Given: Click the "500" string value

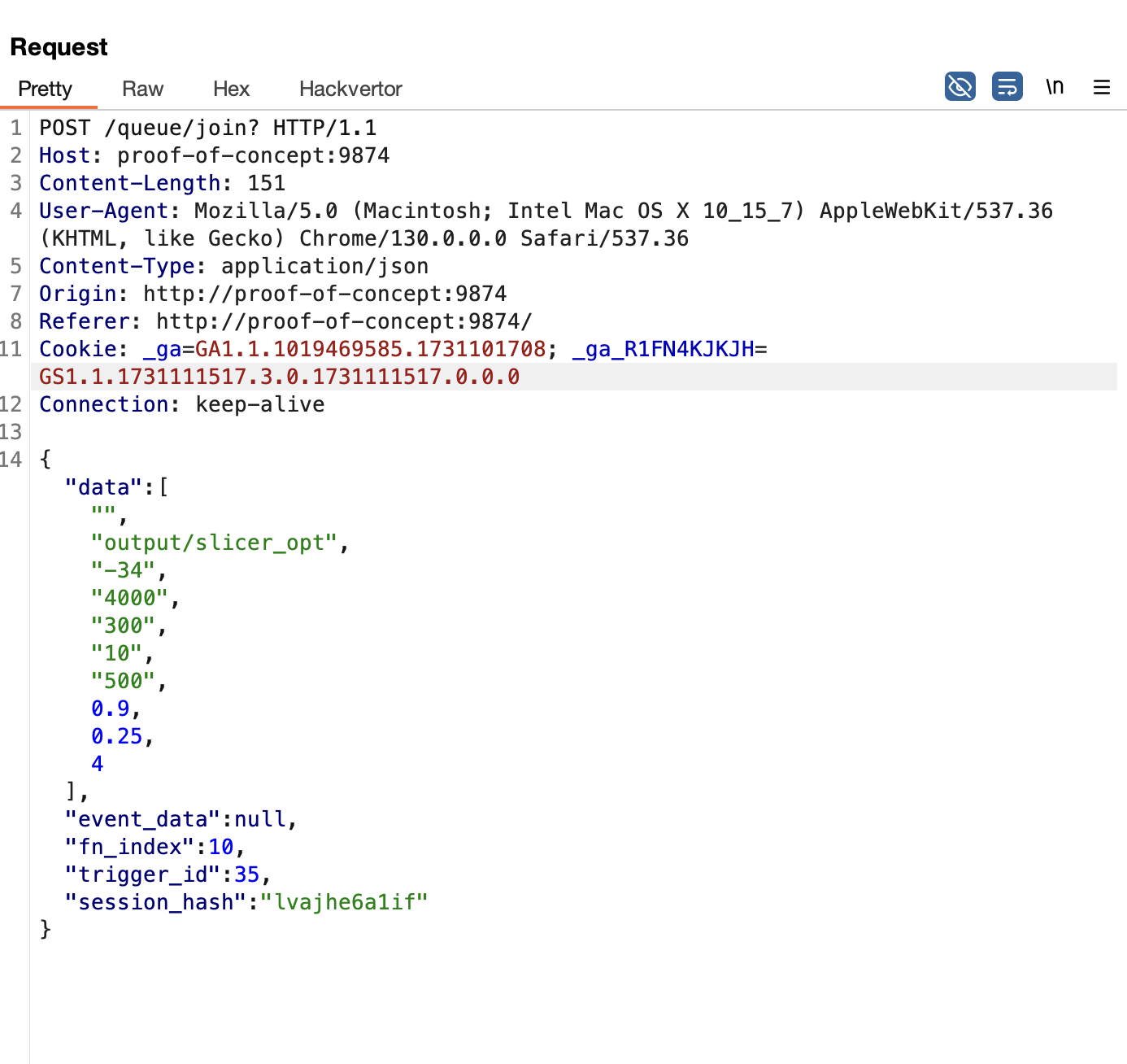Looking at the screenshot, I should pyautogui.click(x=124, y=681).
